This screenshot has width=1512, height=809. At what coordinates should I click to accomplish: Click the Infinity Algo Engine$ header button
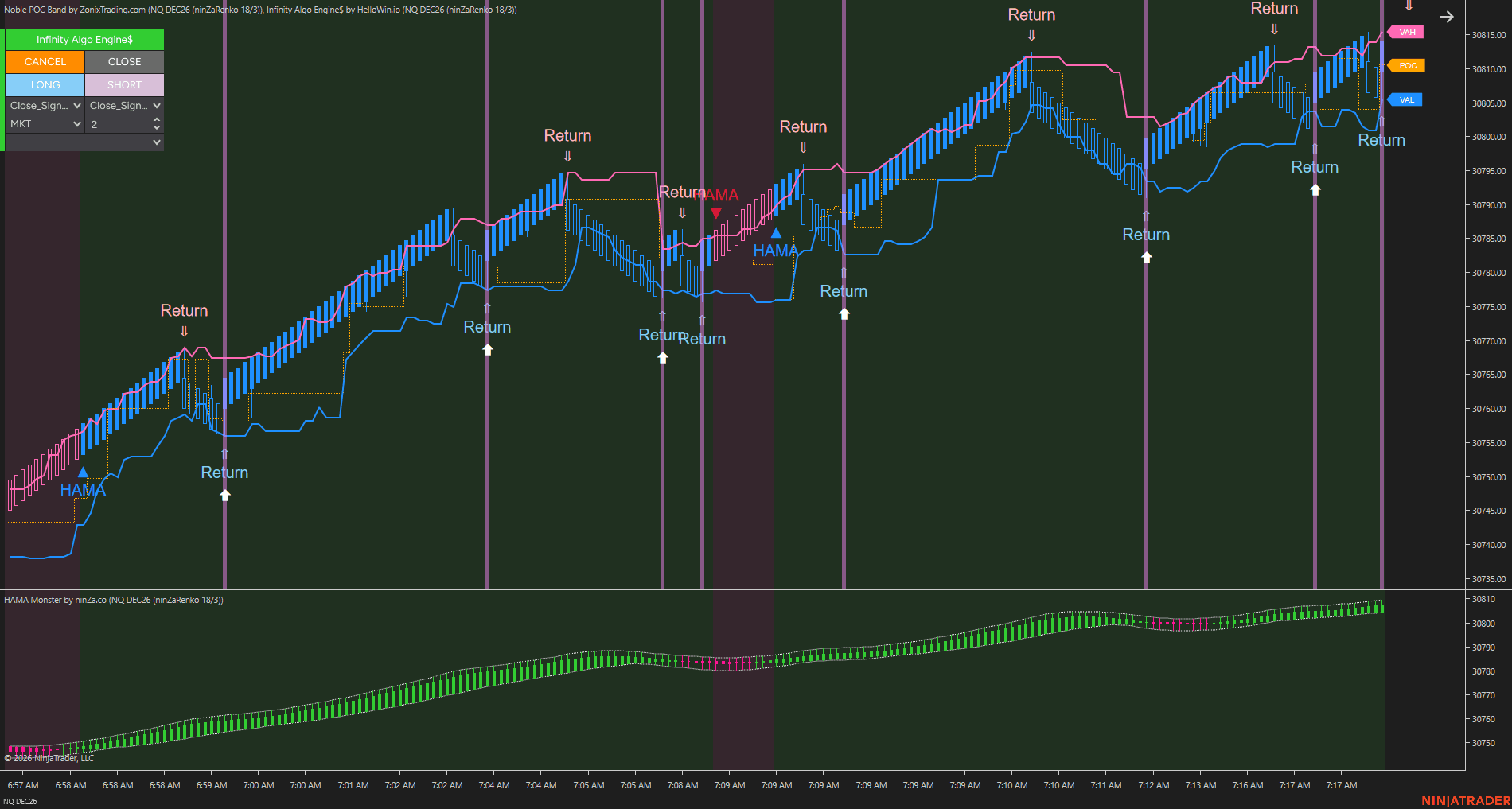(x=84, y=40)
